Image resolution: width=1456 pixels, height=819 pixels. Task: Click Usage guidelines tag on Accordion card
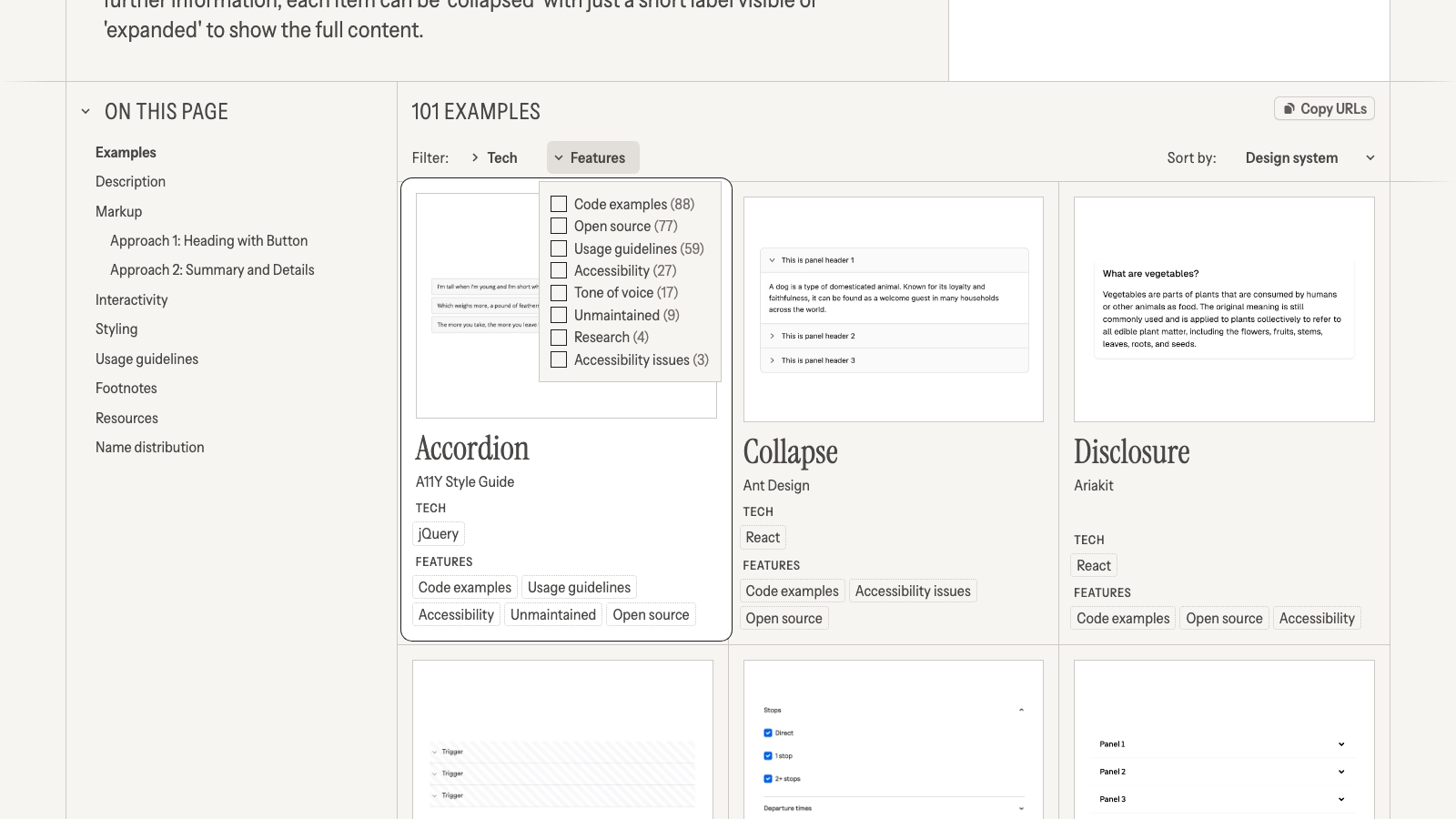coord(579,588)
